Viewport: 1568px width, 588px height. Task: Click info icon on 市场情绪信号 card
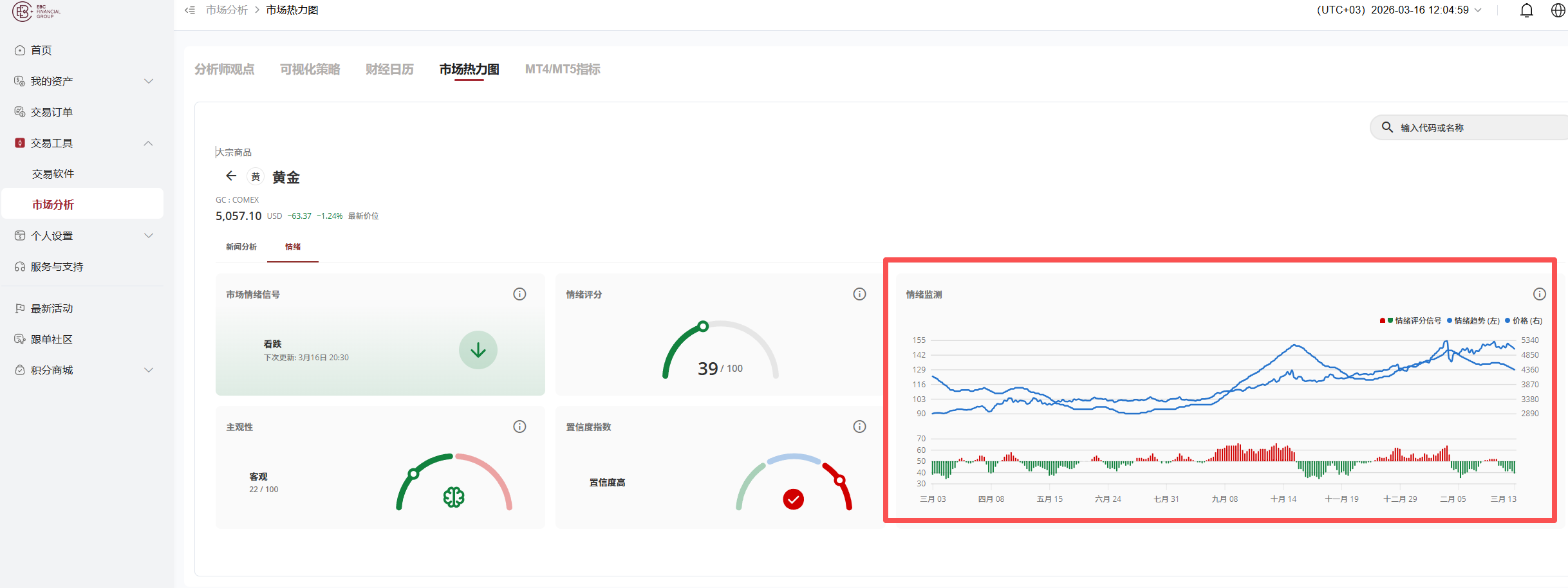(x=519, y=294)
